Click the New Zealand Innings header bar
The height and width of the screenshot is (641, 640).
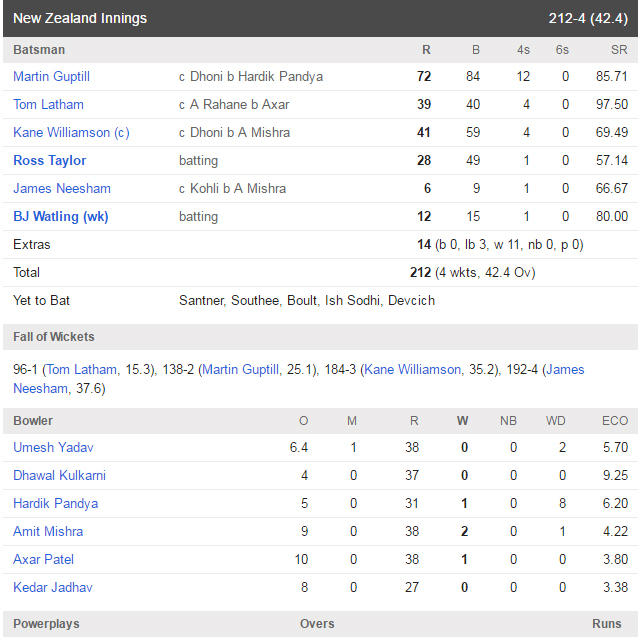(x=320, y=18)
